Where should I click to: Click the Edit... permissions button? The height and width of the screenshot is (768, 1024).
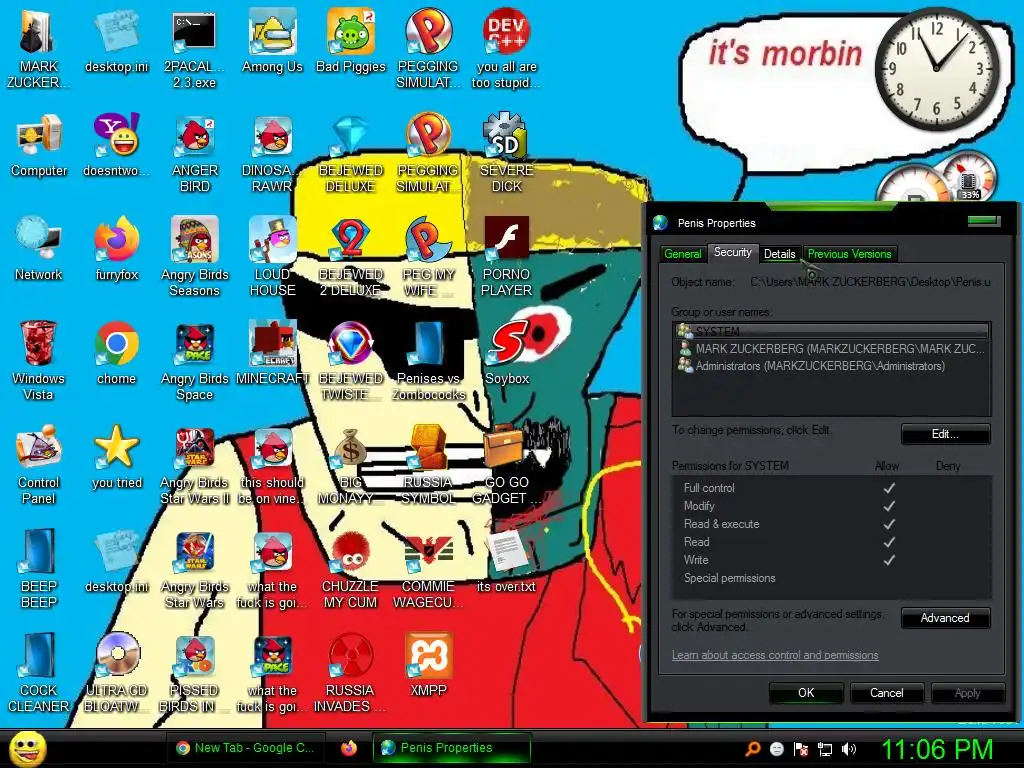[945, 434]
